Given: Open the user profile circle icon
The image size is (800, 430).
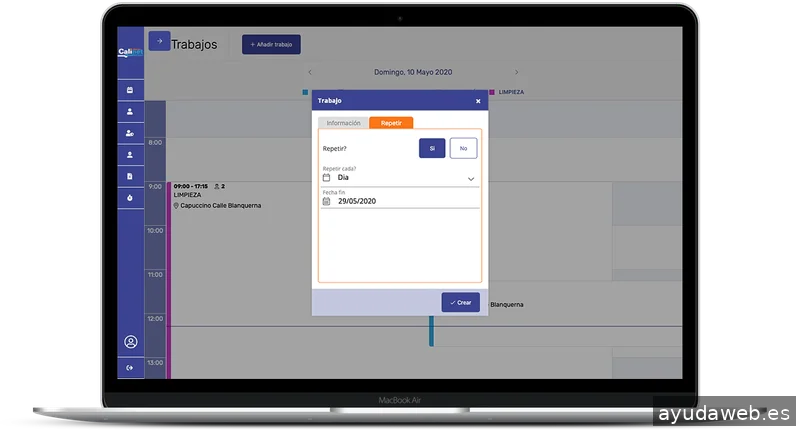Looking at the screenshot, I should 130,342.
